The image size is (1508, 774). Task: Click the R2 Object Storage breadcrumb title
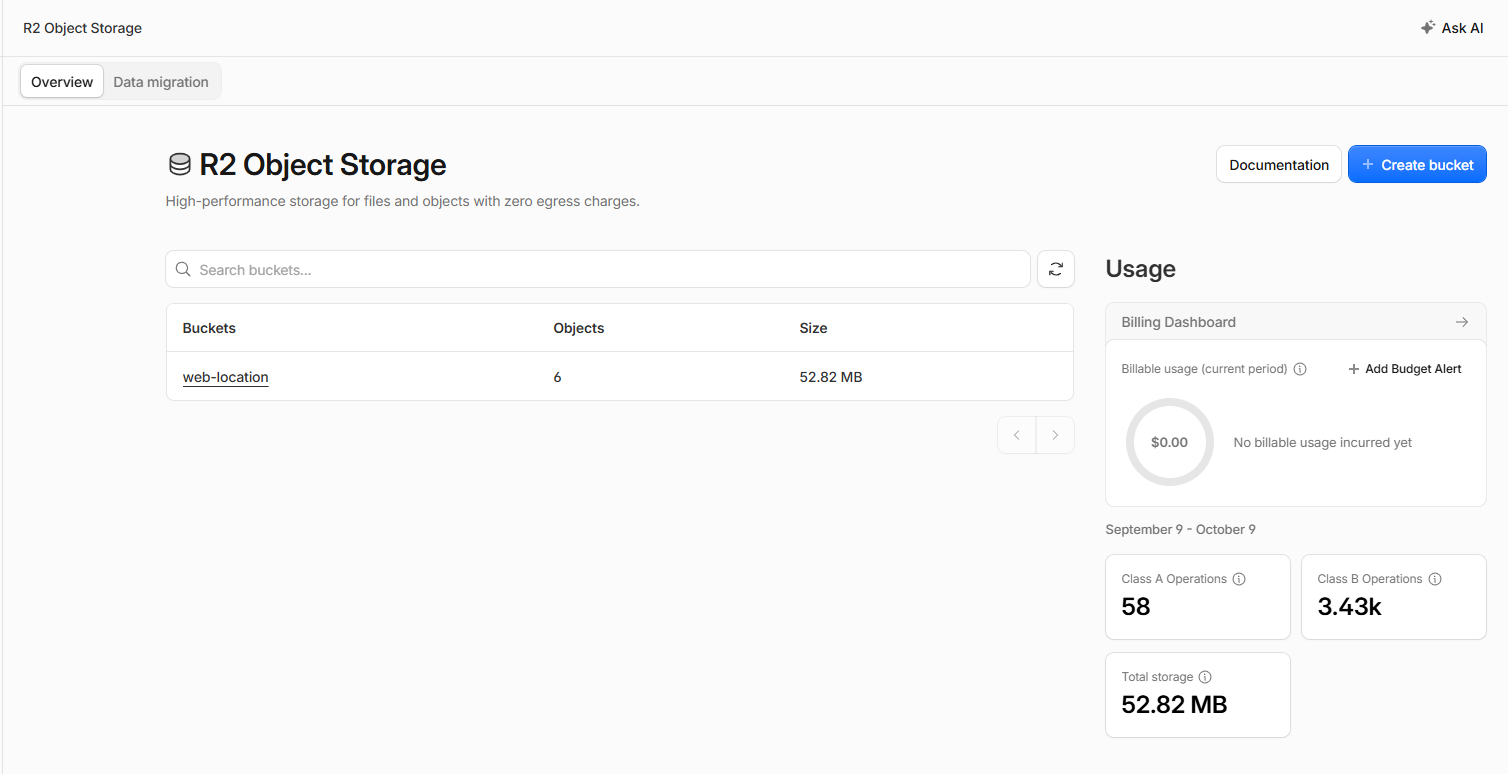tap(83, 28)
